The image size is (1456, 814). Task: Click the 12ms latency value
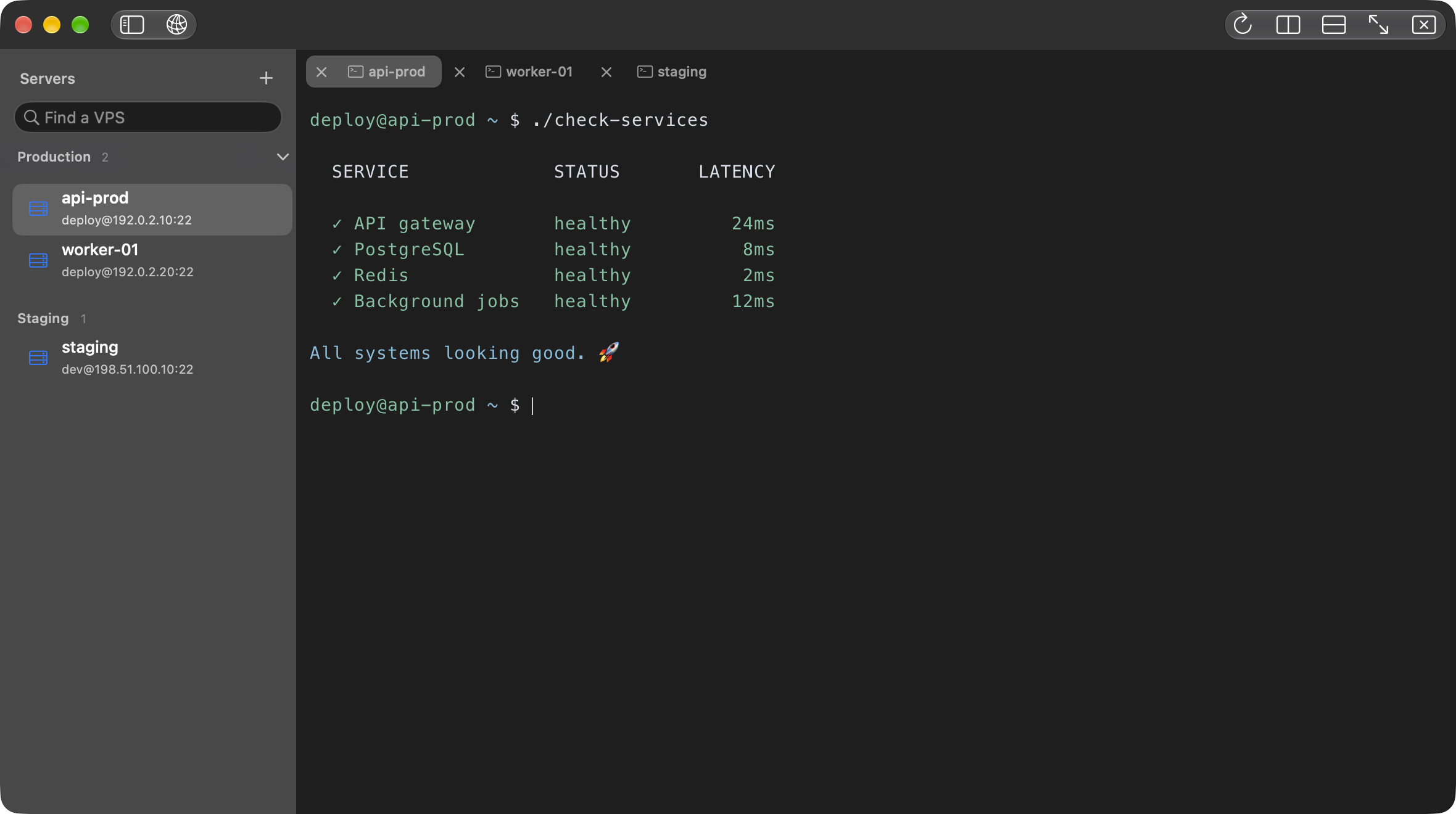tap(753, 301)
